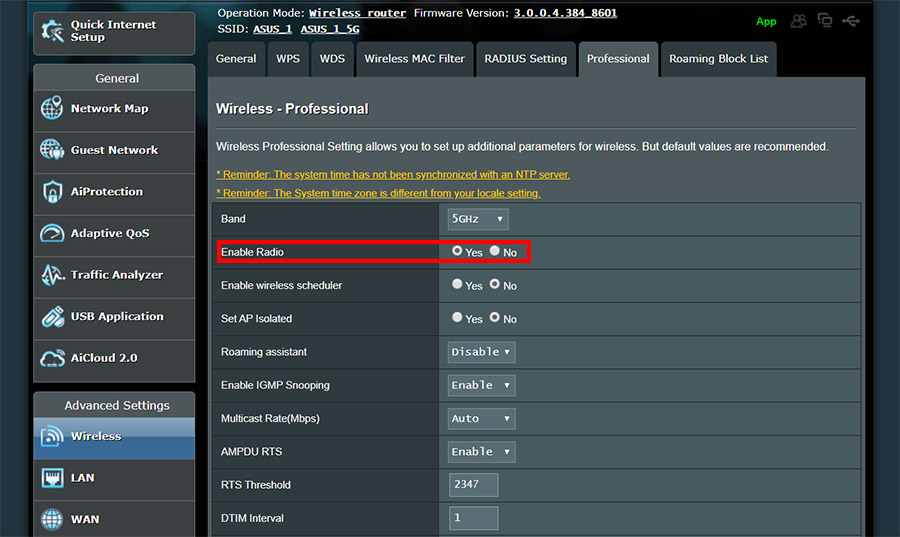Click the firmware version link
The height and width of the screenshot is (537, 900).
pos(565,13)
